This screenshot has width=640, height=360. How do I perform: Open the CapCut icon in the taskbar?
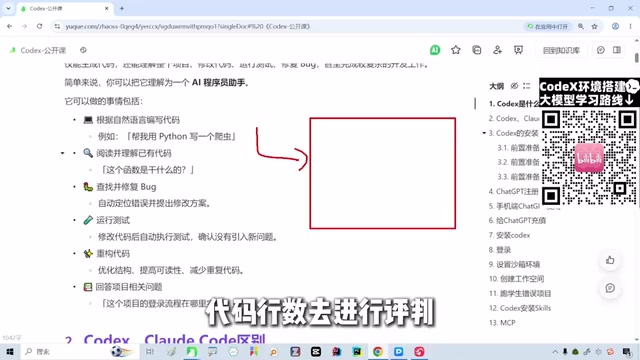tap(316, 351)
